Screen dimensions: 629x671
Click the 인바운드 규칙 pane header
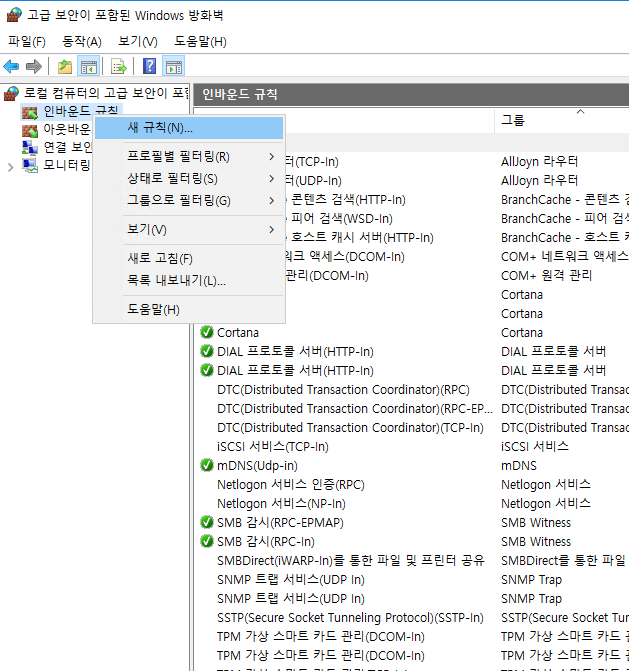point(411,95)
